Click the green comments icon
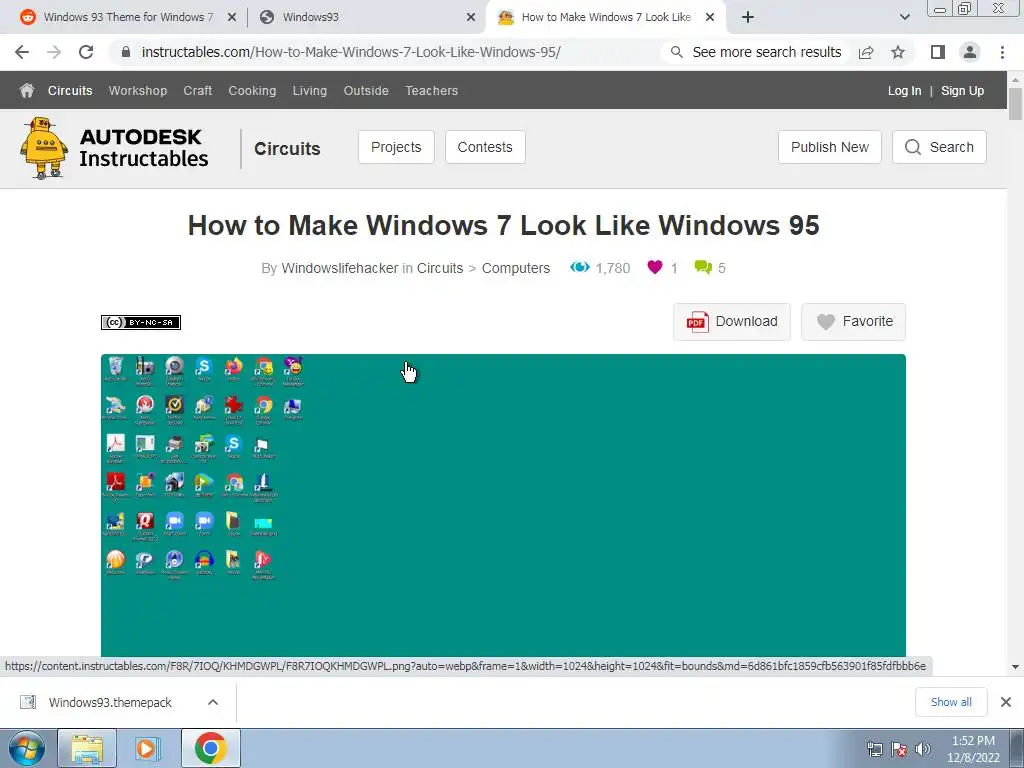 [x=703, y=267]
